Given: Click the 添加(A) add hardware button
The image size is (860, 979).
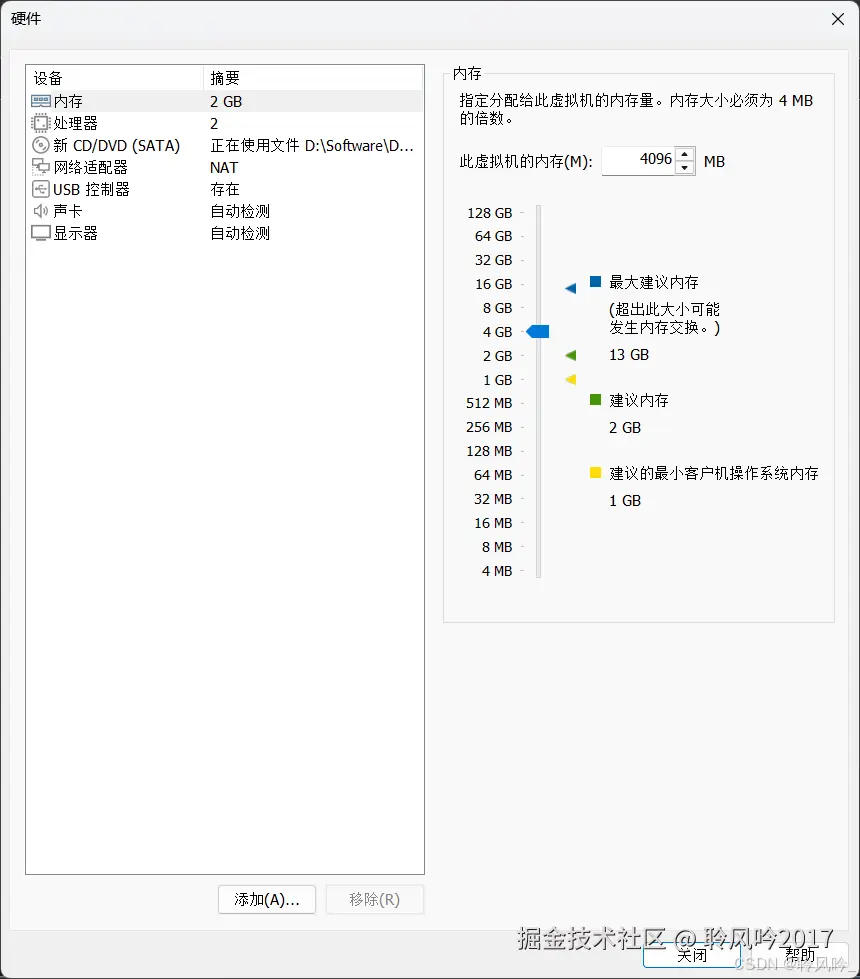Looking at the screenshot, I should point(266,899).
